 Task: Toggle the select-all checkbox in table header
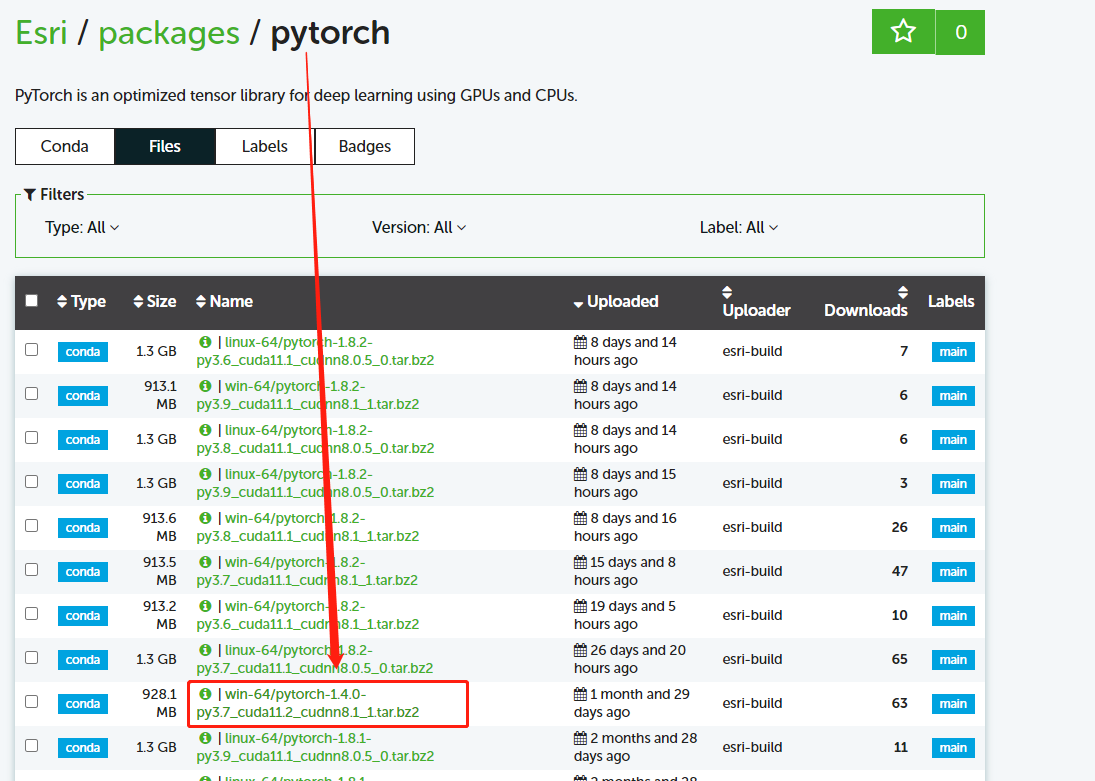(x=31, y=300)
